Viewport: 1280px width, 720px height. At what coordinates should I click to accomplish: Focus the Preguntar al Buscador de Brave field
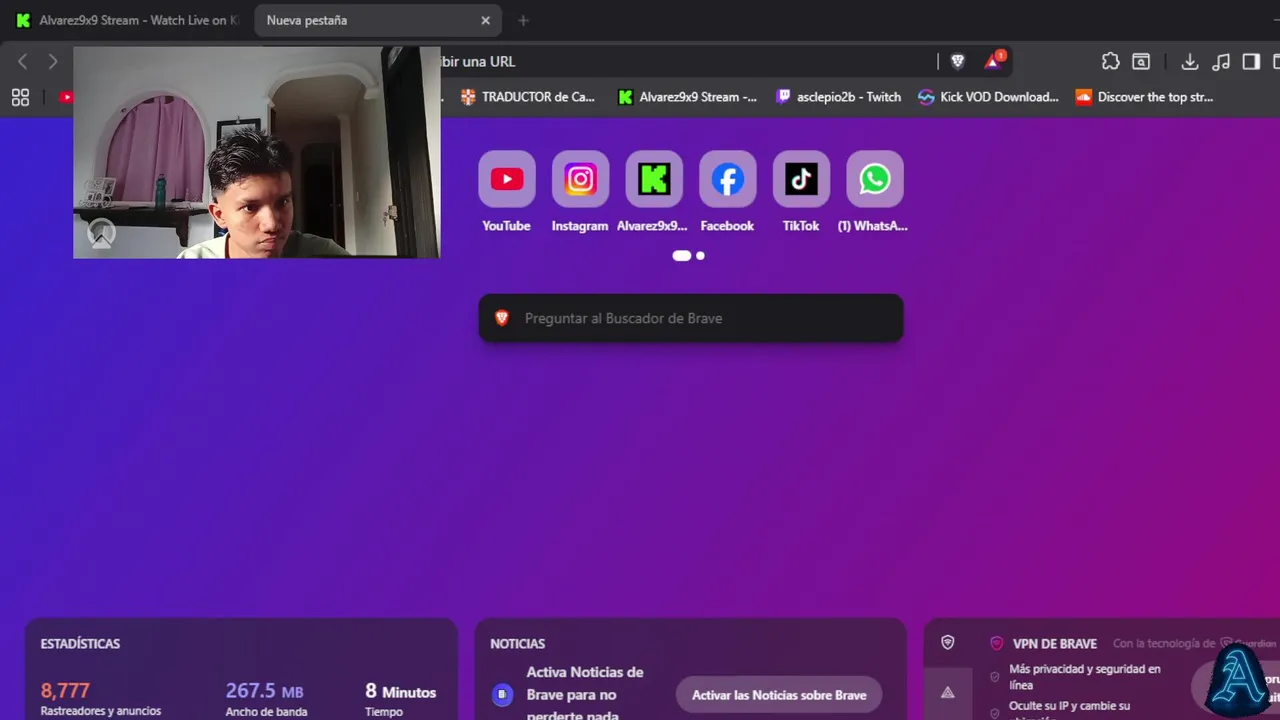click(x=691, y=318)
